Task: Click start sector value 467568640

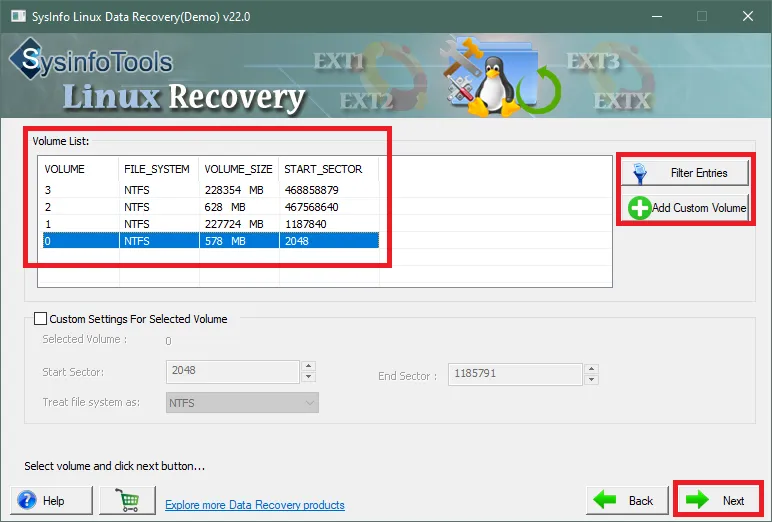Action: 311,207
